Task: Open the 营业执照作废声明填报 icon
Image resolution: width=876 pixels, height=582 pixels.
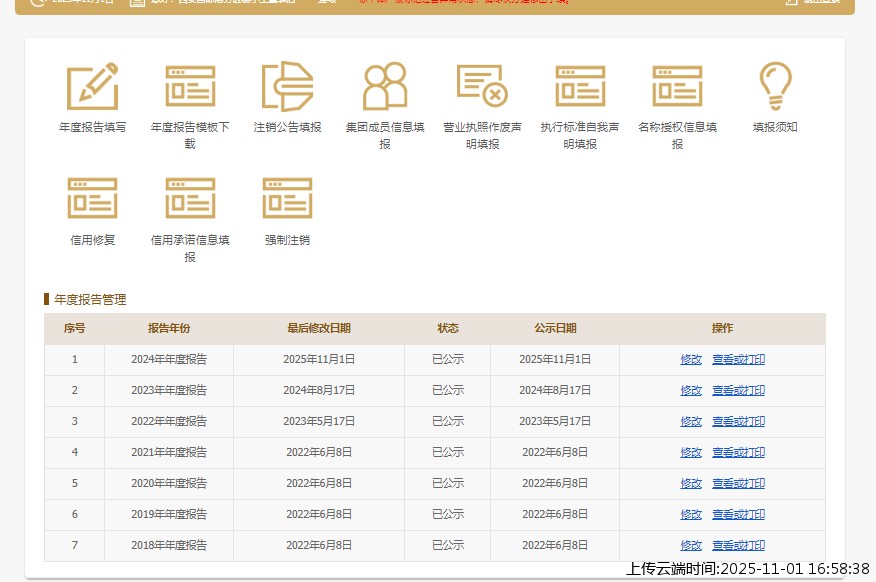Action: pyautogui.click(x=482, y=87)
